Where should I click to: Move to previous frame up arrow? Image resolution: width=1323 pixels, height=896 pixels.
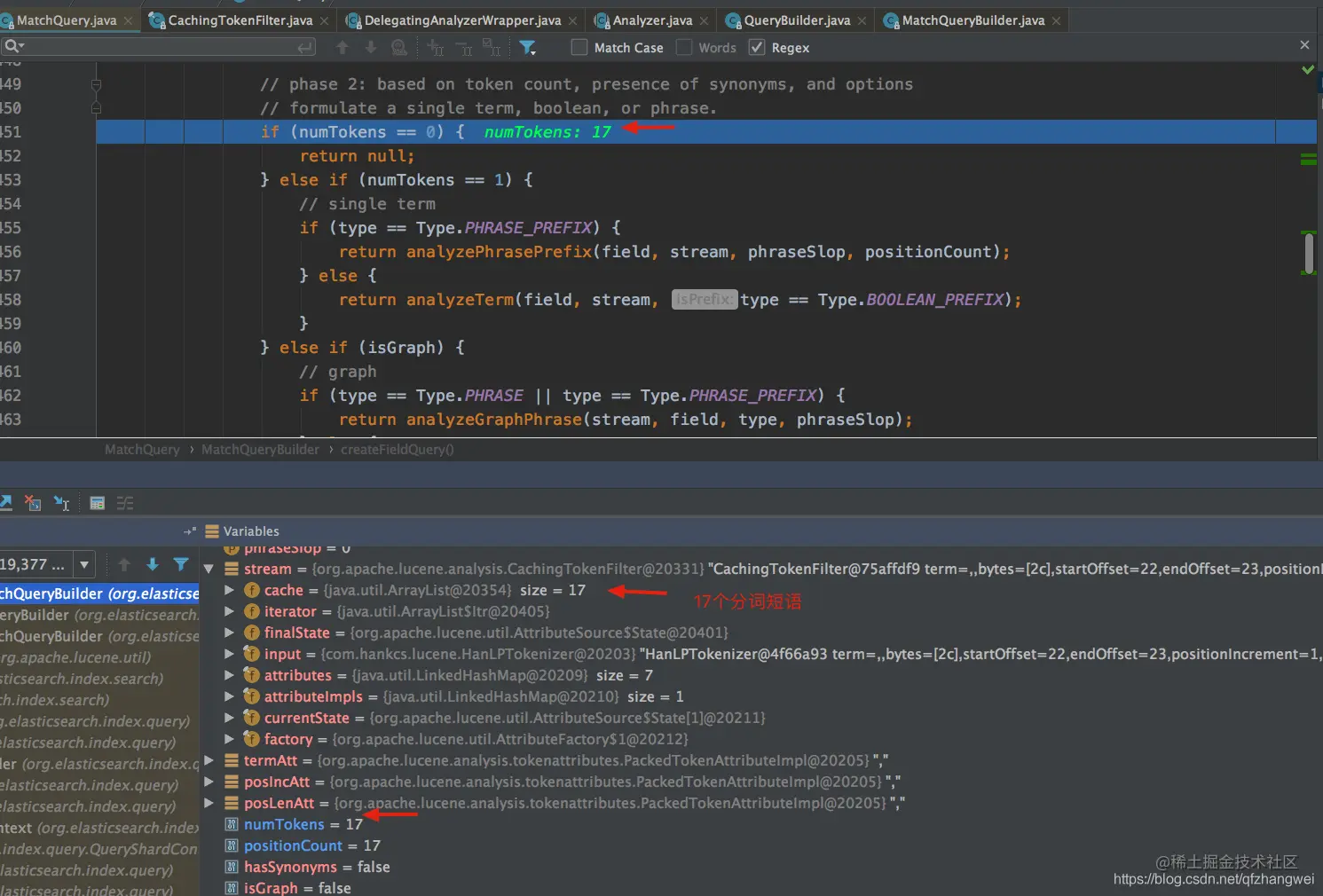pyautogui.click(x=124, y=564)
